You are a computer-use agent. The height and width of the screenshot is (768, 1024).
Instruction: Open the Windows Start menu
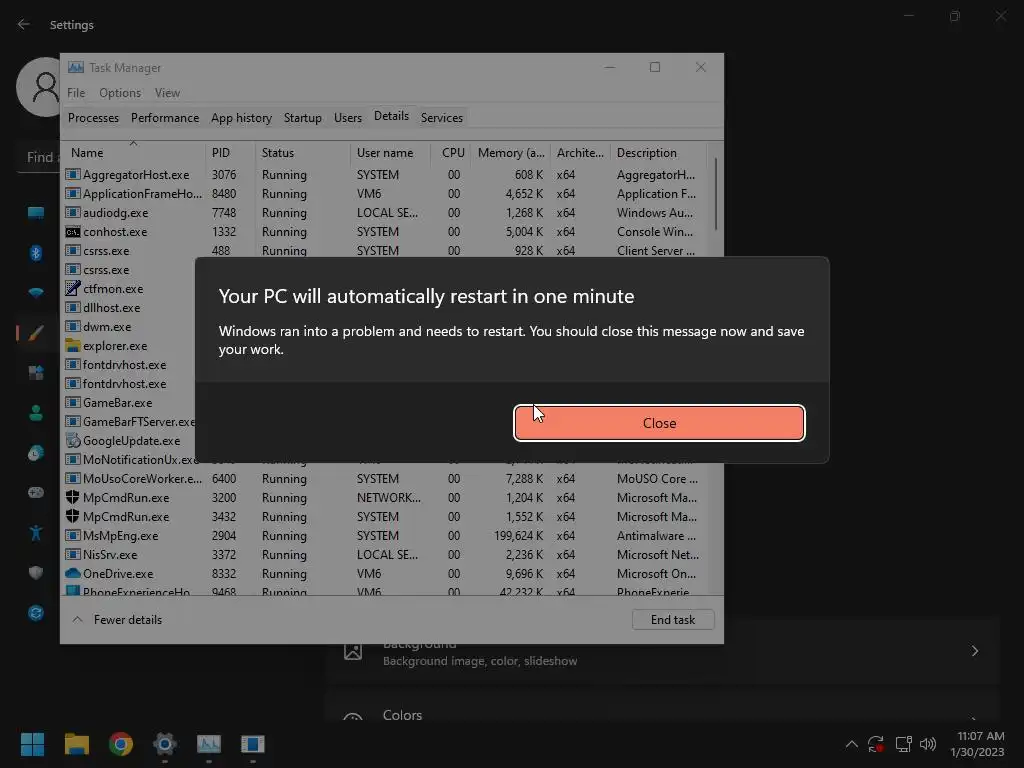(x=32, y=744)
